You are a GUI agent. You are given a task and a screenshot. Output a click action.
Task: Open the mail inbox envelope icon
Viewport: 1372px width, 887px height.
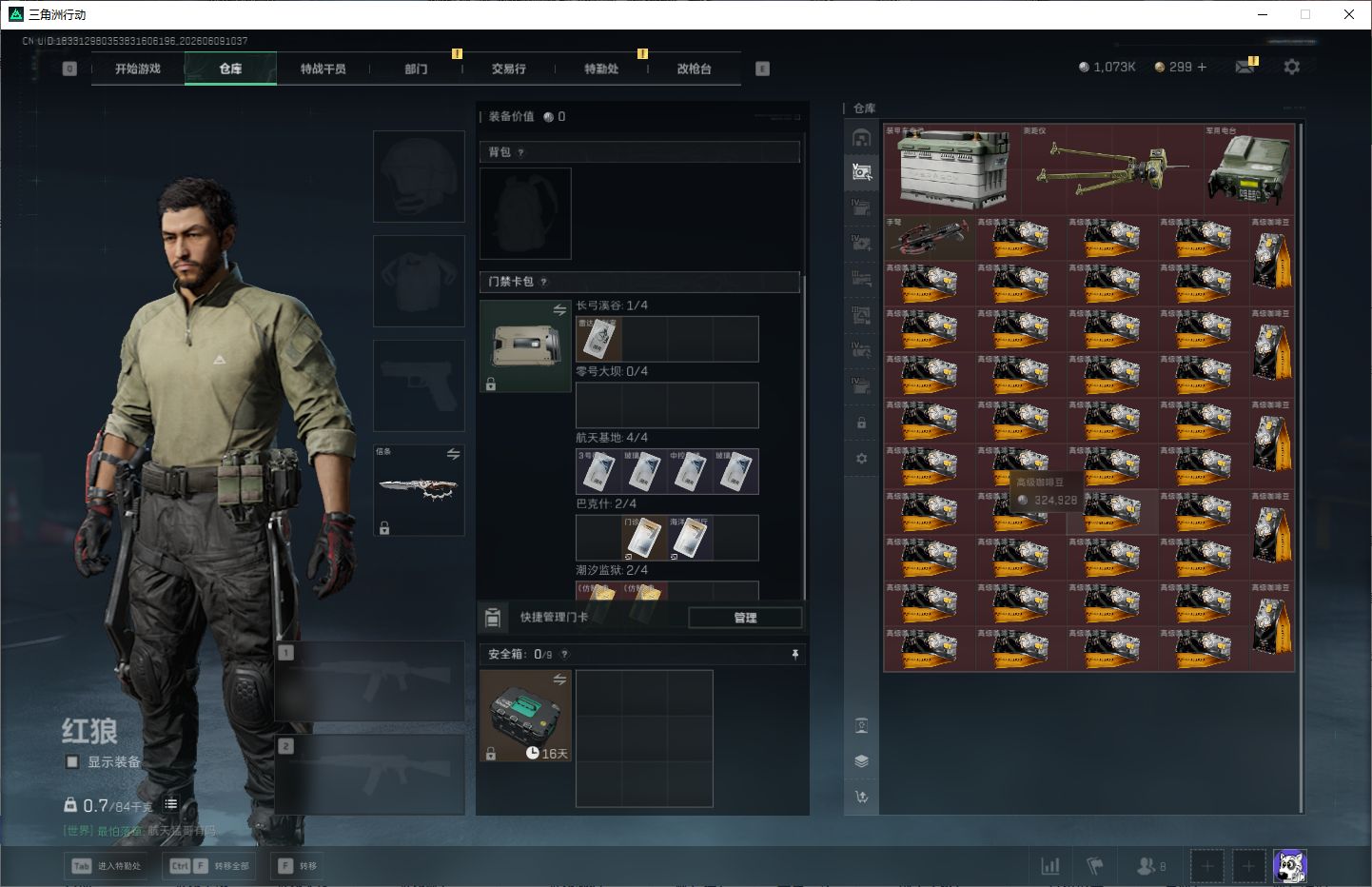coord(1245,67)
